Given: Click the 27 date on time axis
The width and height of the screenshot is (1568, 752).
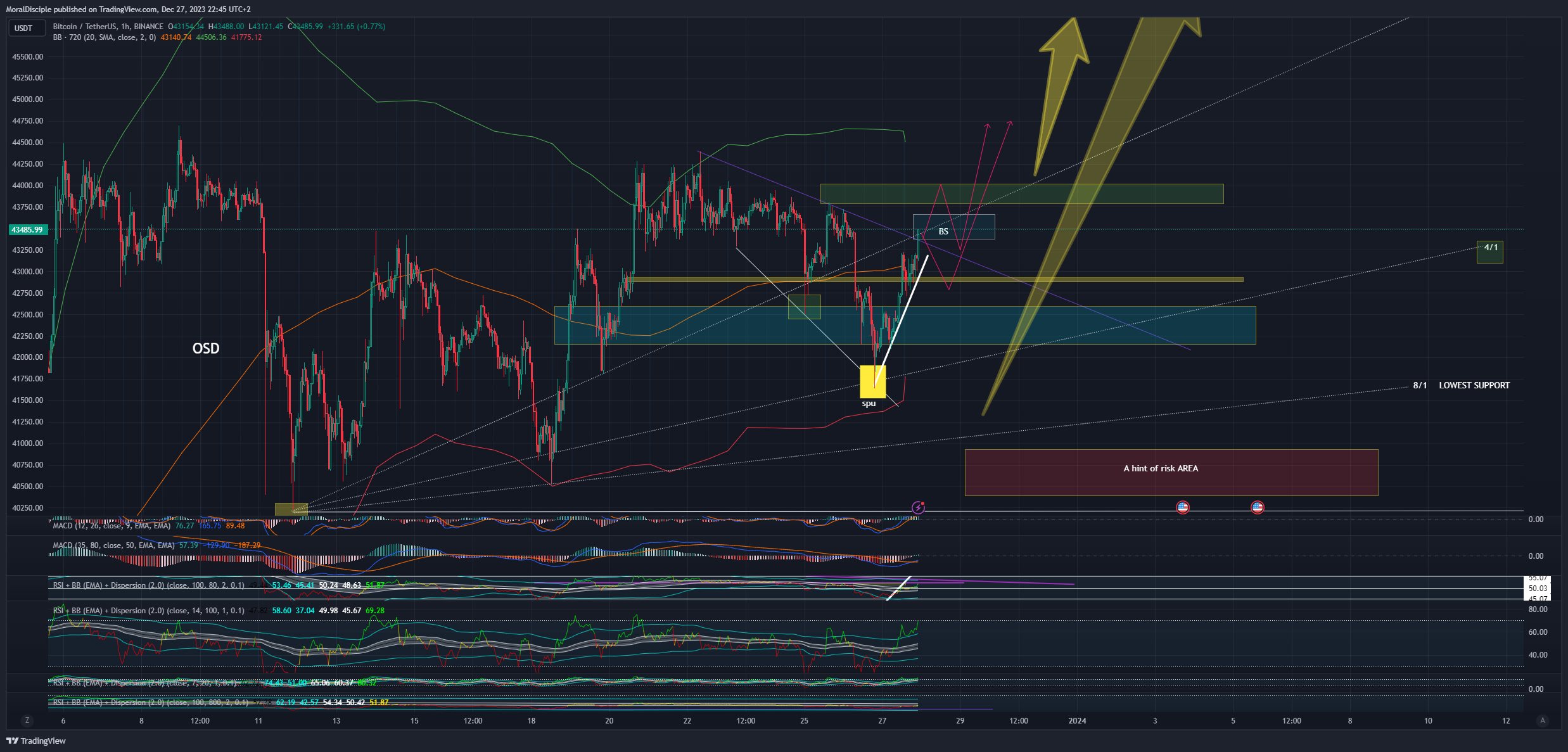Looking at the screenshot, I should [882, 720].
